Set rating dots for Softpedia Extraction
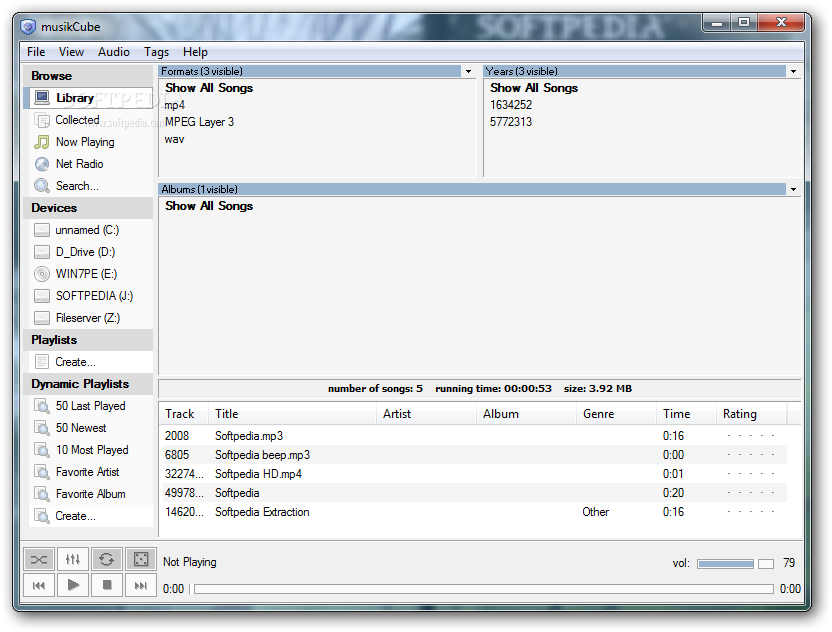The image size is (832, 632). pyautogui.click(x=751, y=512)
